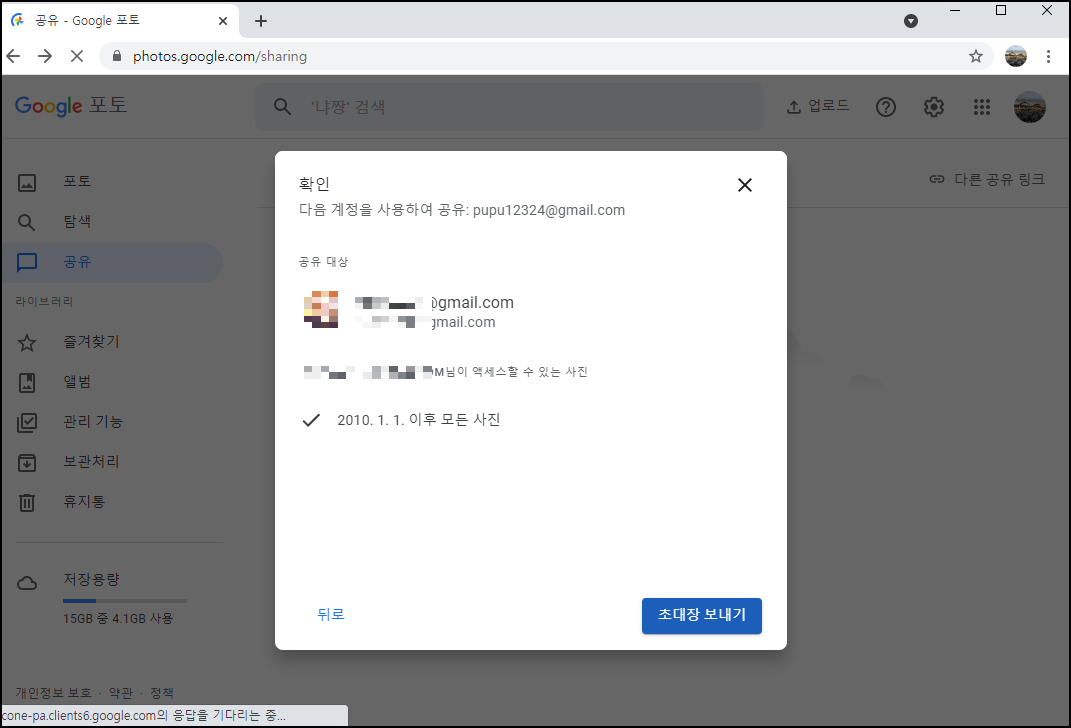Click the '나짱' 검색 search field
Screen dimensions: 1071x728
[510, 107]
